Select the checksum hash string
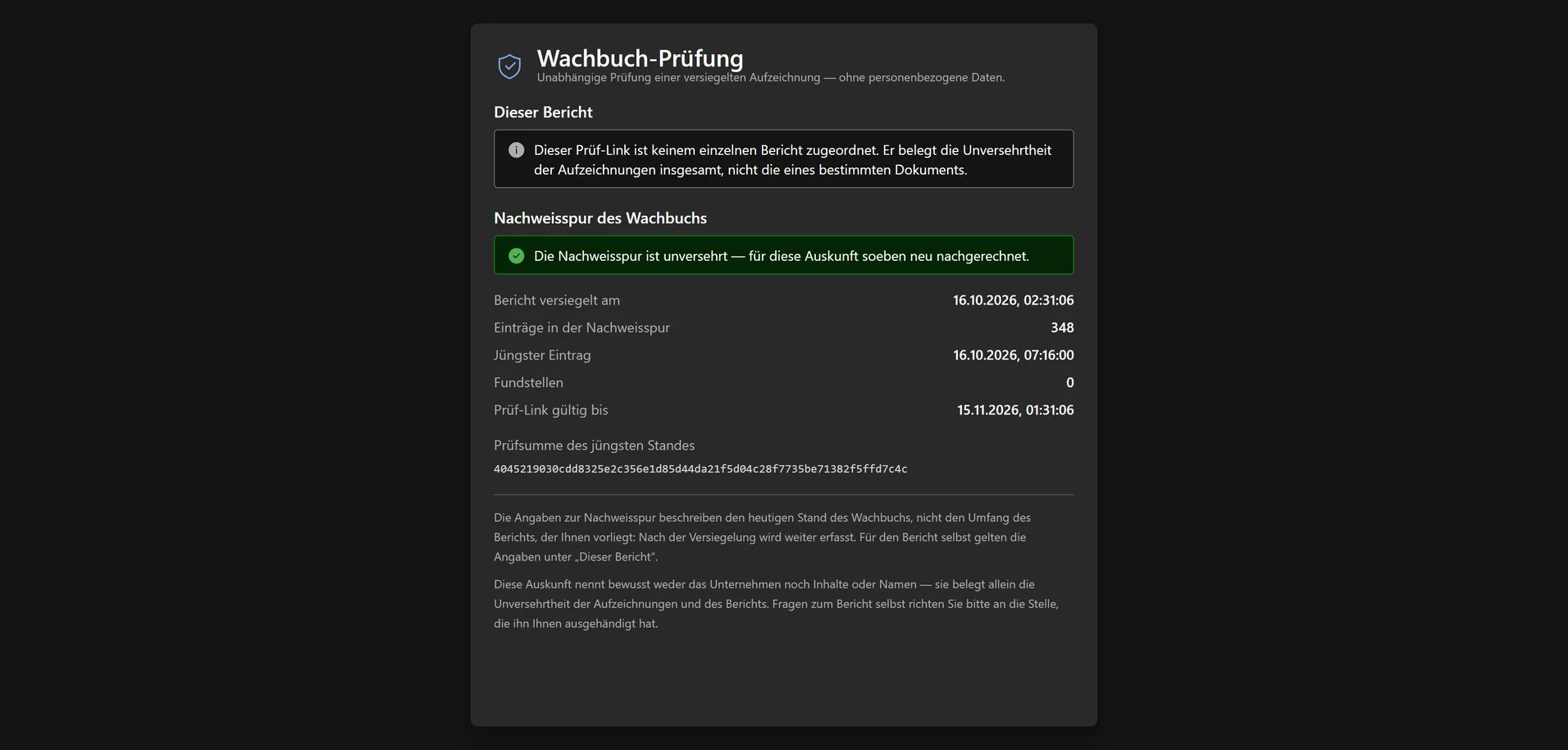The image size is (1568, 750). tap(700, 469)
